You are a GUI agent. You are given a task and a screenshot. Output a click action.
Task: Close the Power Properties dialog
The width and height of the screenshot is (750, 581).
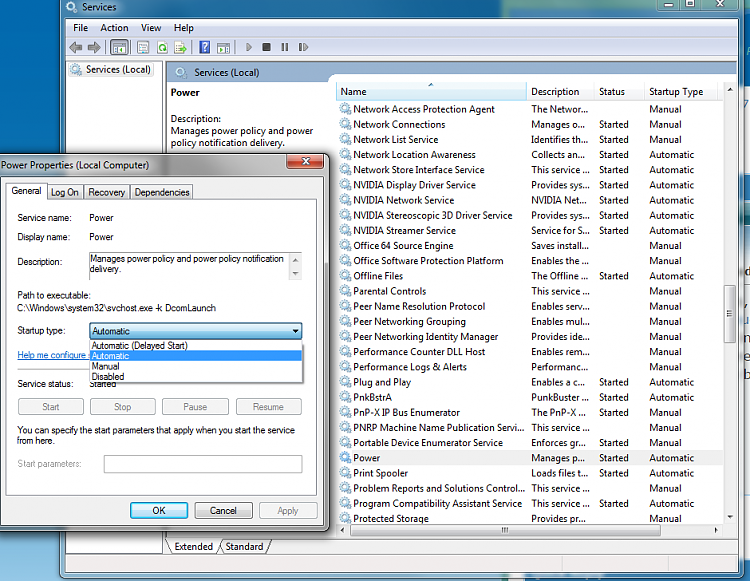coord(306,161)
